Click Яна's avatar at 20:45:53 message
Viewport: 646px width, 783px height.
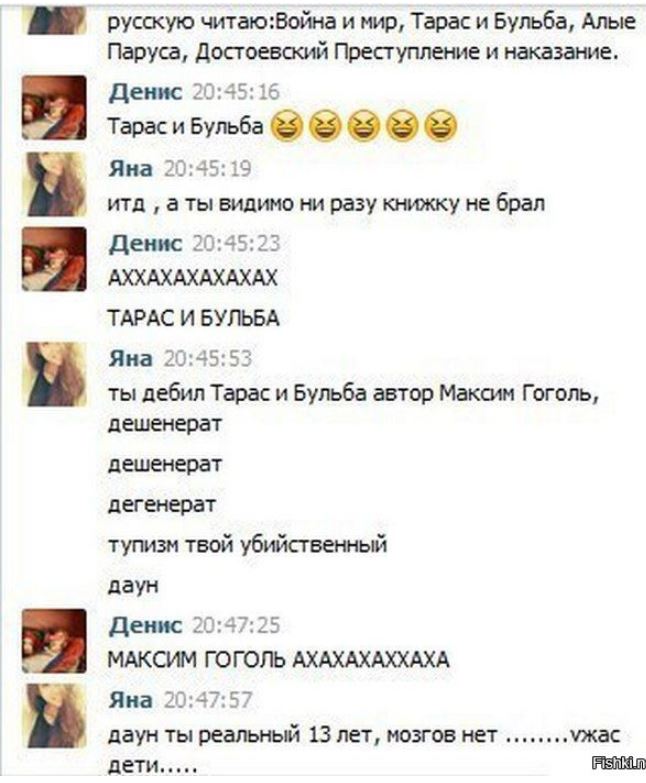pos(56,374)
